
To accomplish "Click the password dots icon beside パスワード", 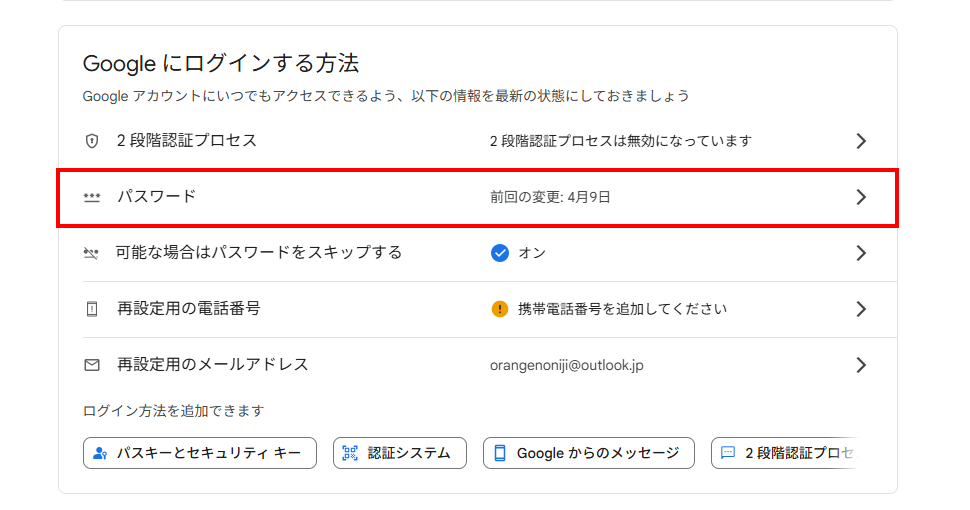I will [x=92, y=197].
